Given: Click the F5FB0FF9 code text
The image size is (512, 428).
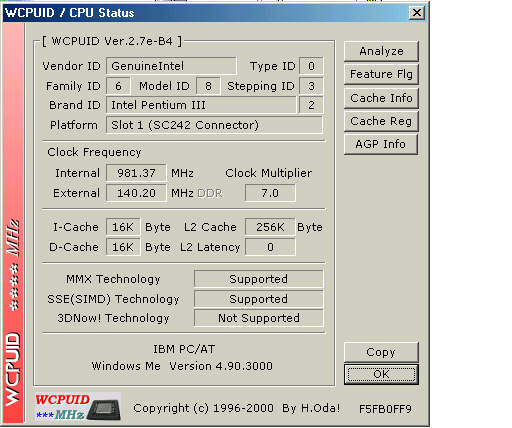Looking at the screenshot, I should coord(385,409).
